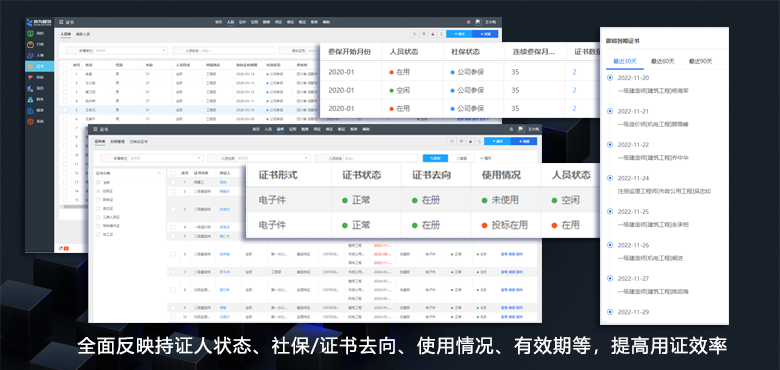
Task: Toggle hamburger menu in back 人员 window
Action: coord(61,22)
